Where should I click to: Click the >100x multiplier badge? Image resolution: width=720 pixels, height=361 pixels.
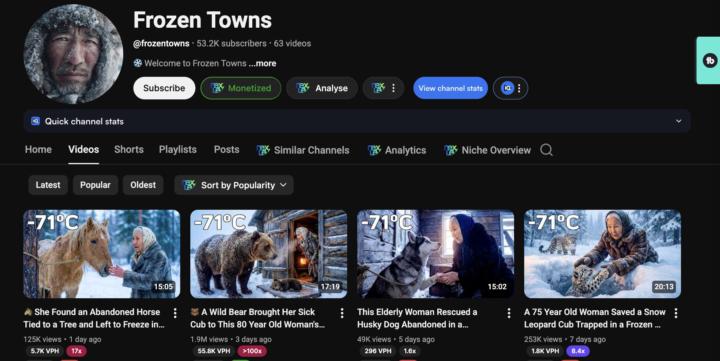tap(252, 351)
